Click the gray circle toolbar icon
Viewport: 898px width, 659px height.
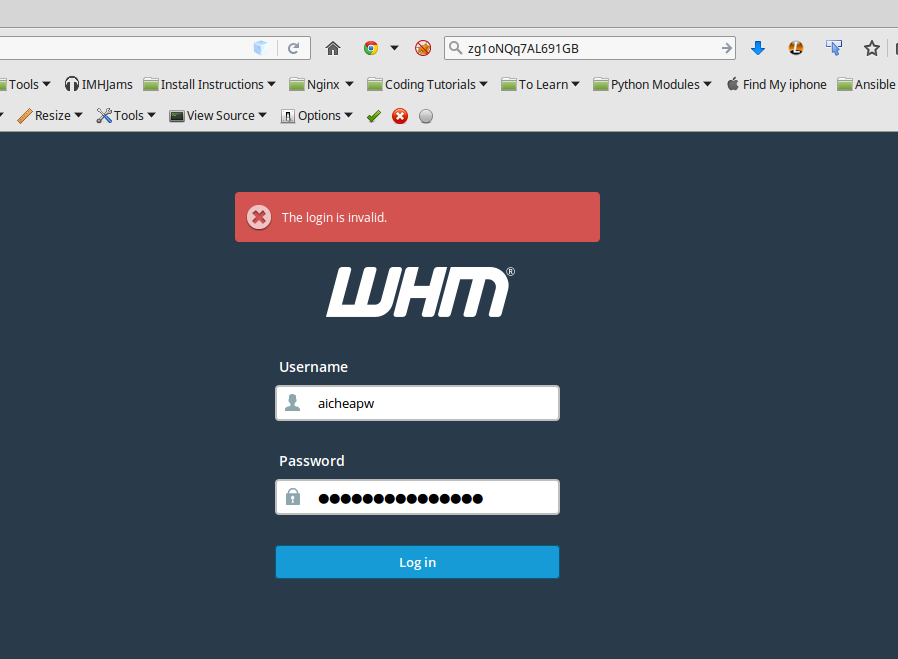pos(426,116)
